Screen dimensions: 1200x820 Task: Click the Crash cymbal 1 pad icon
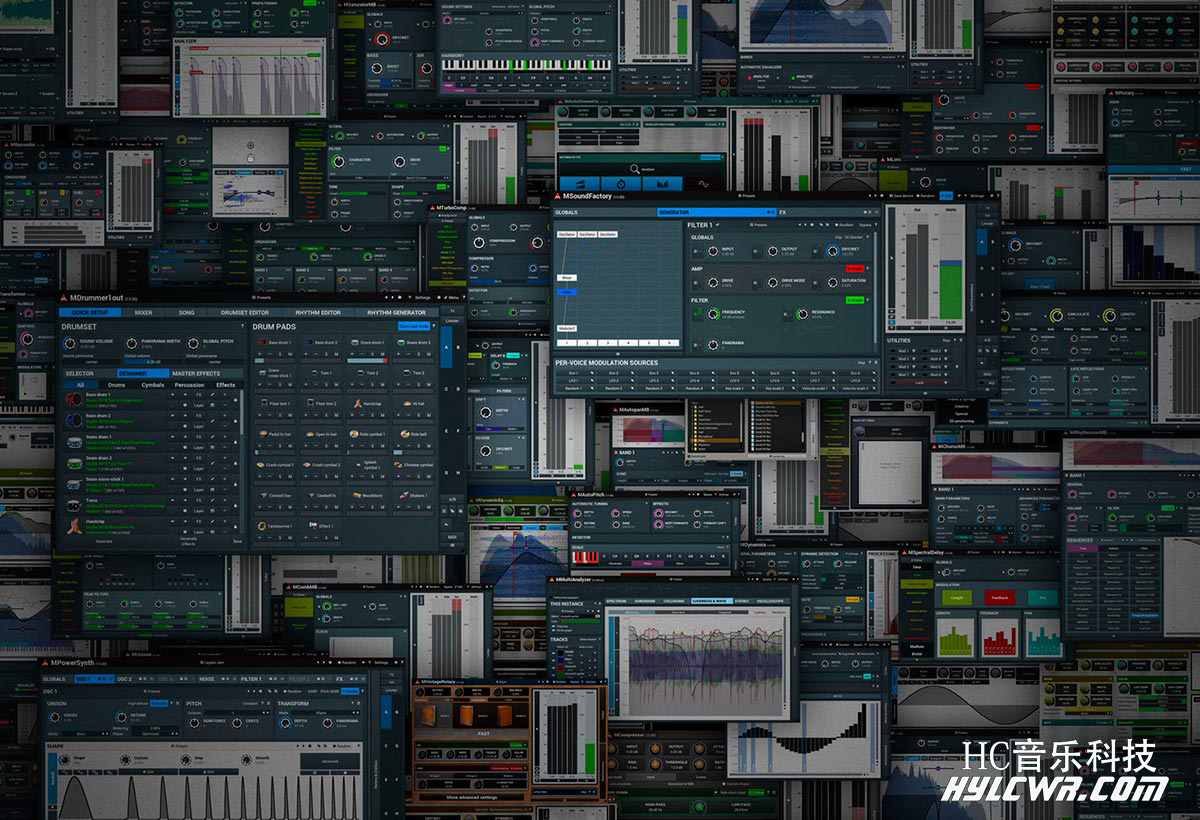[x=260, y=464]
